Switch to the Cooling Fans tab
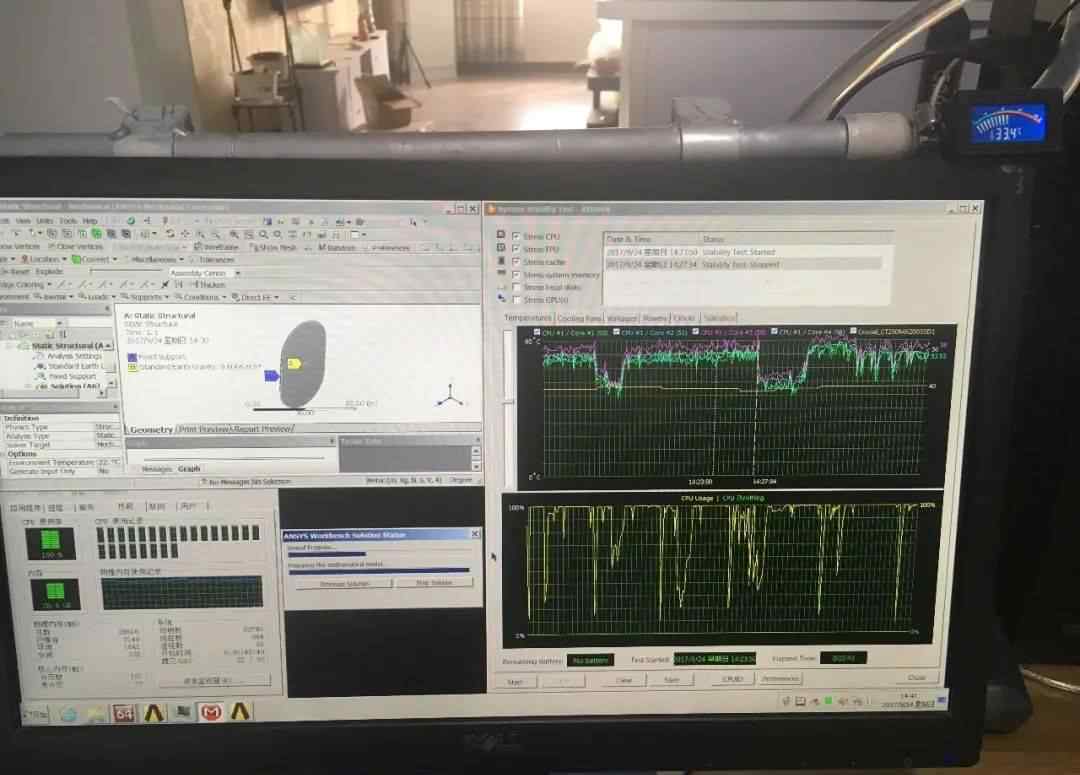The image size is (1080, 775). click(x=579, y=318)
